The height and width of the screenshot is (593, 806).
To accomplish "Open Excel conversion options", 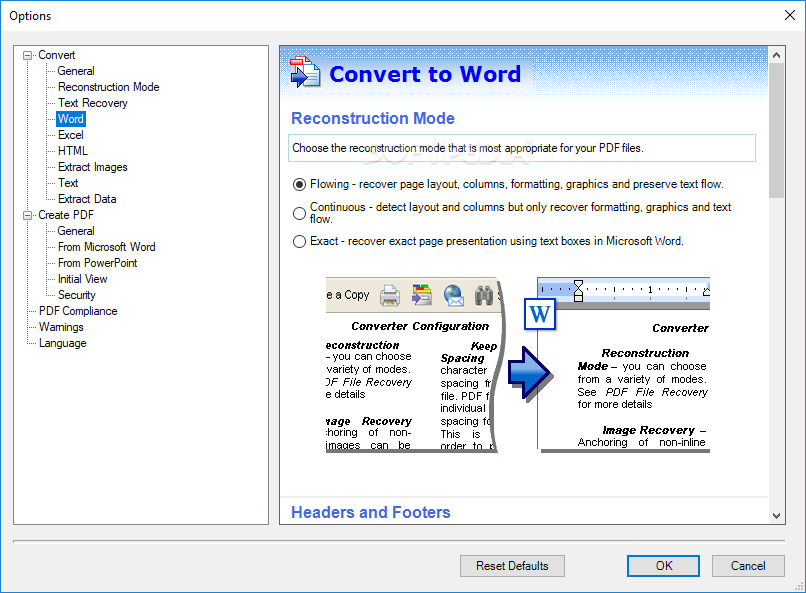I will click(71, 135).
